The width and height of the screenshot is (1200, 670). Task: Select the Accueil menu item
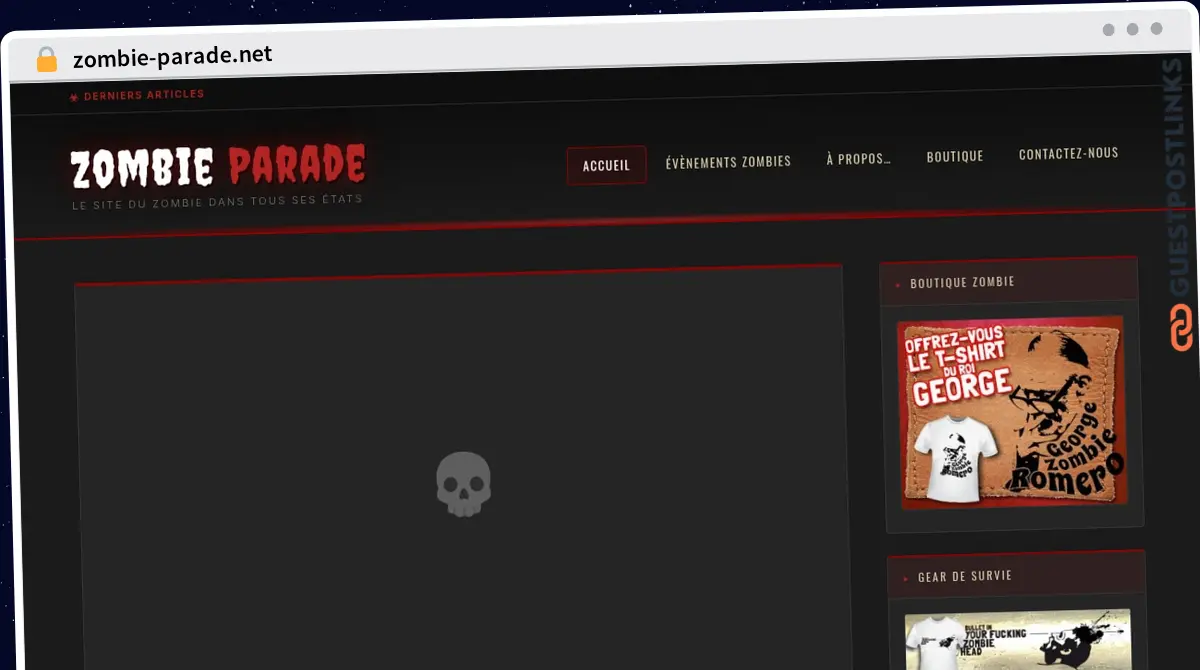point(606,166)
